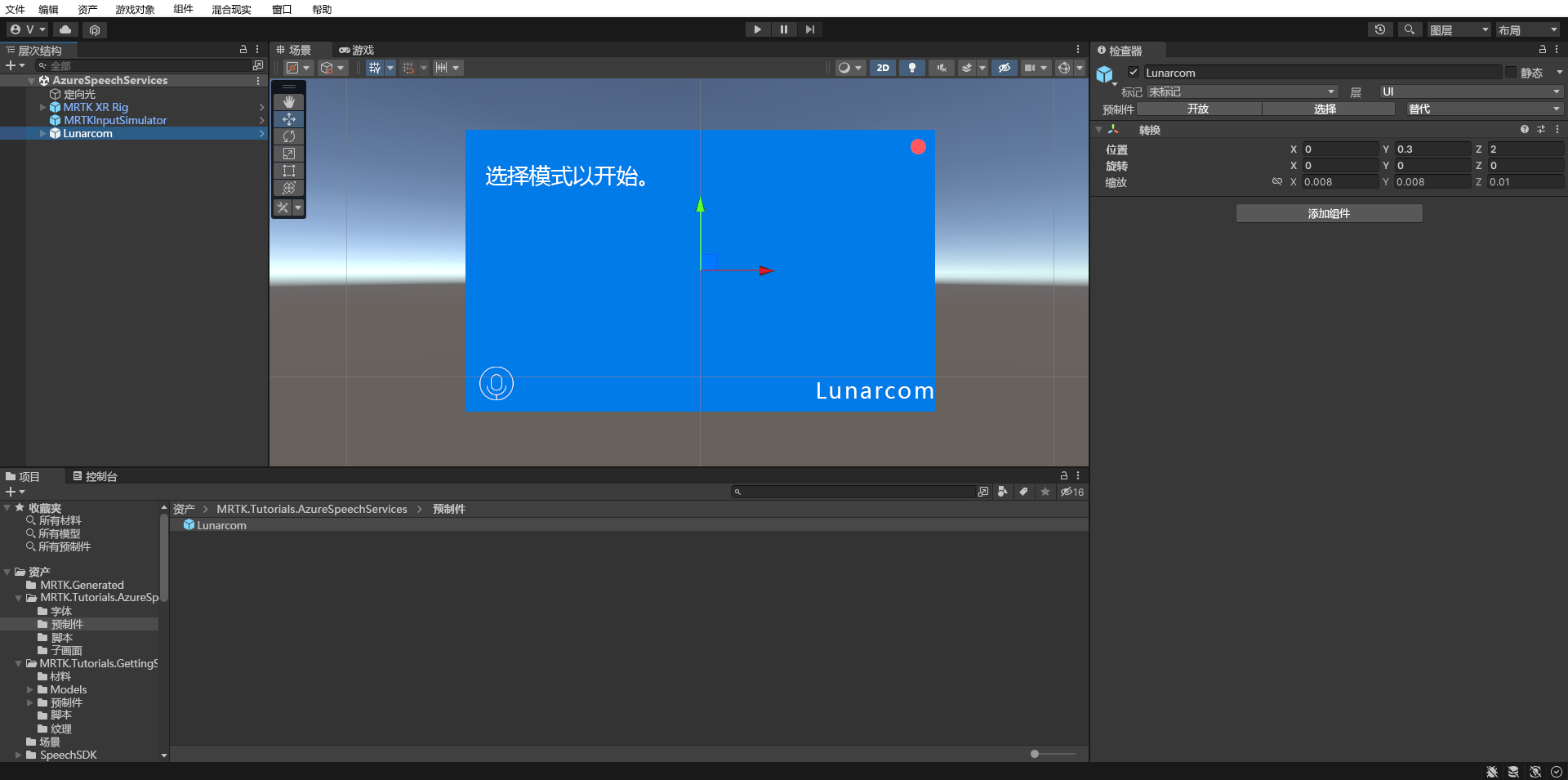The image size is (1568, 780).
Task: Click the Lunarcom cube icon in Inspector
Action: (1105, 74)
